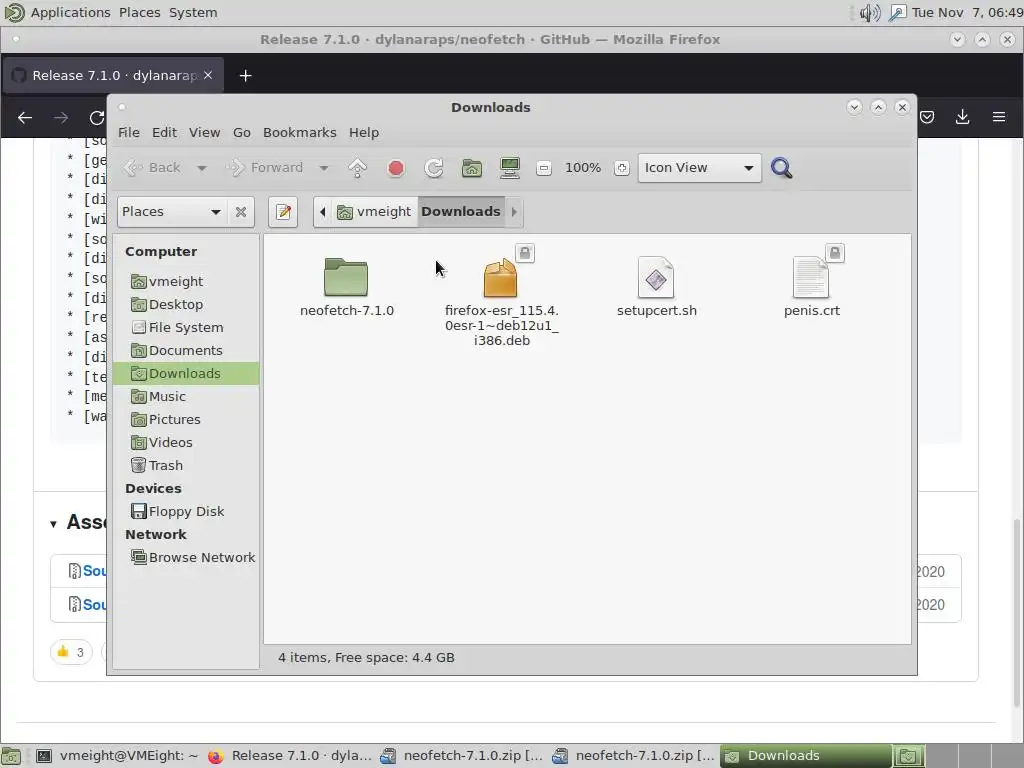Zoom in with the plus icon
The image size is (1024, 768).
click(x=622, y=168)
